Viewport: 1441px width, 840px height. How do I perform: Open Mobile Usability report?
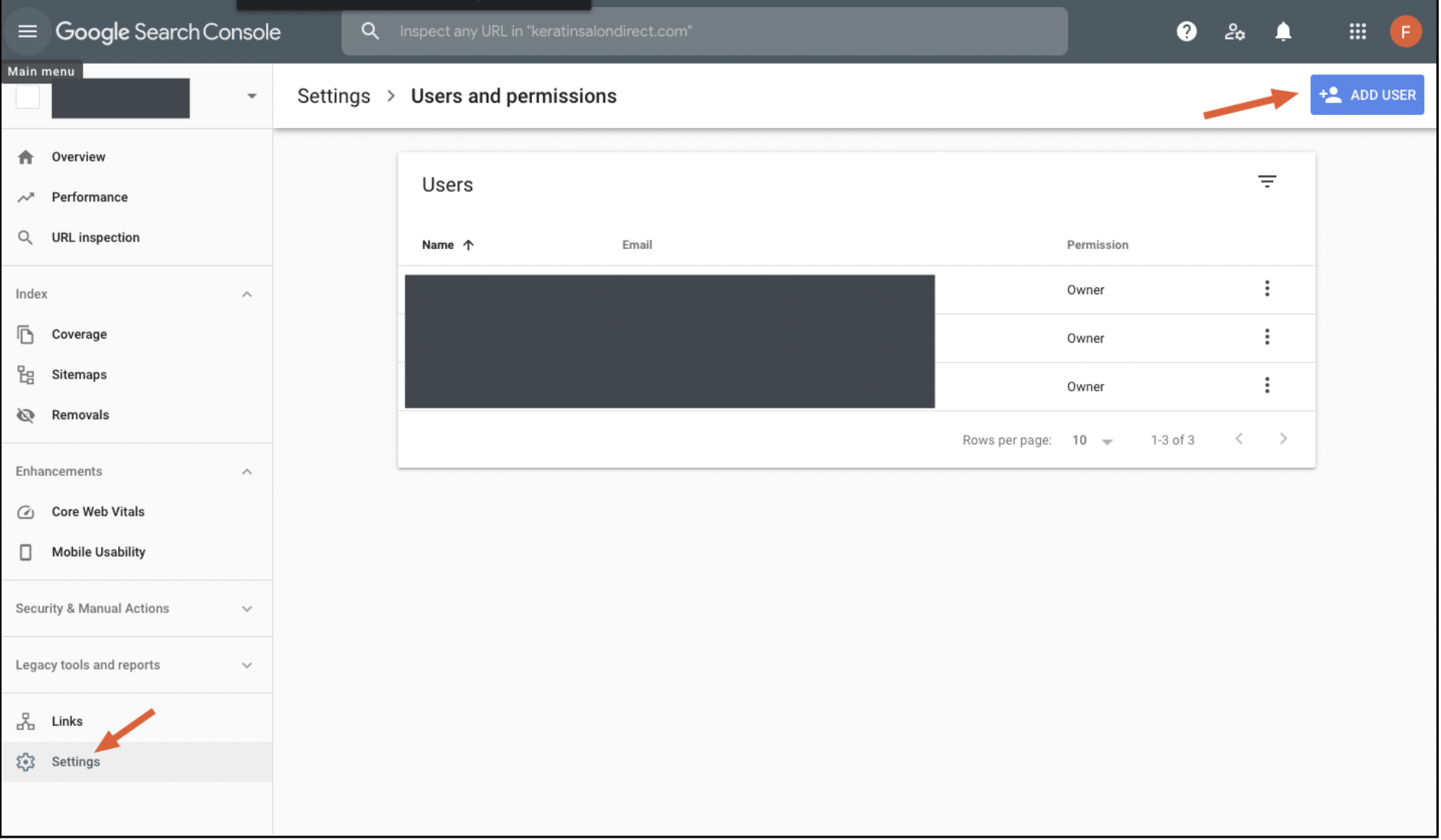[x=136, y=553]
